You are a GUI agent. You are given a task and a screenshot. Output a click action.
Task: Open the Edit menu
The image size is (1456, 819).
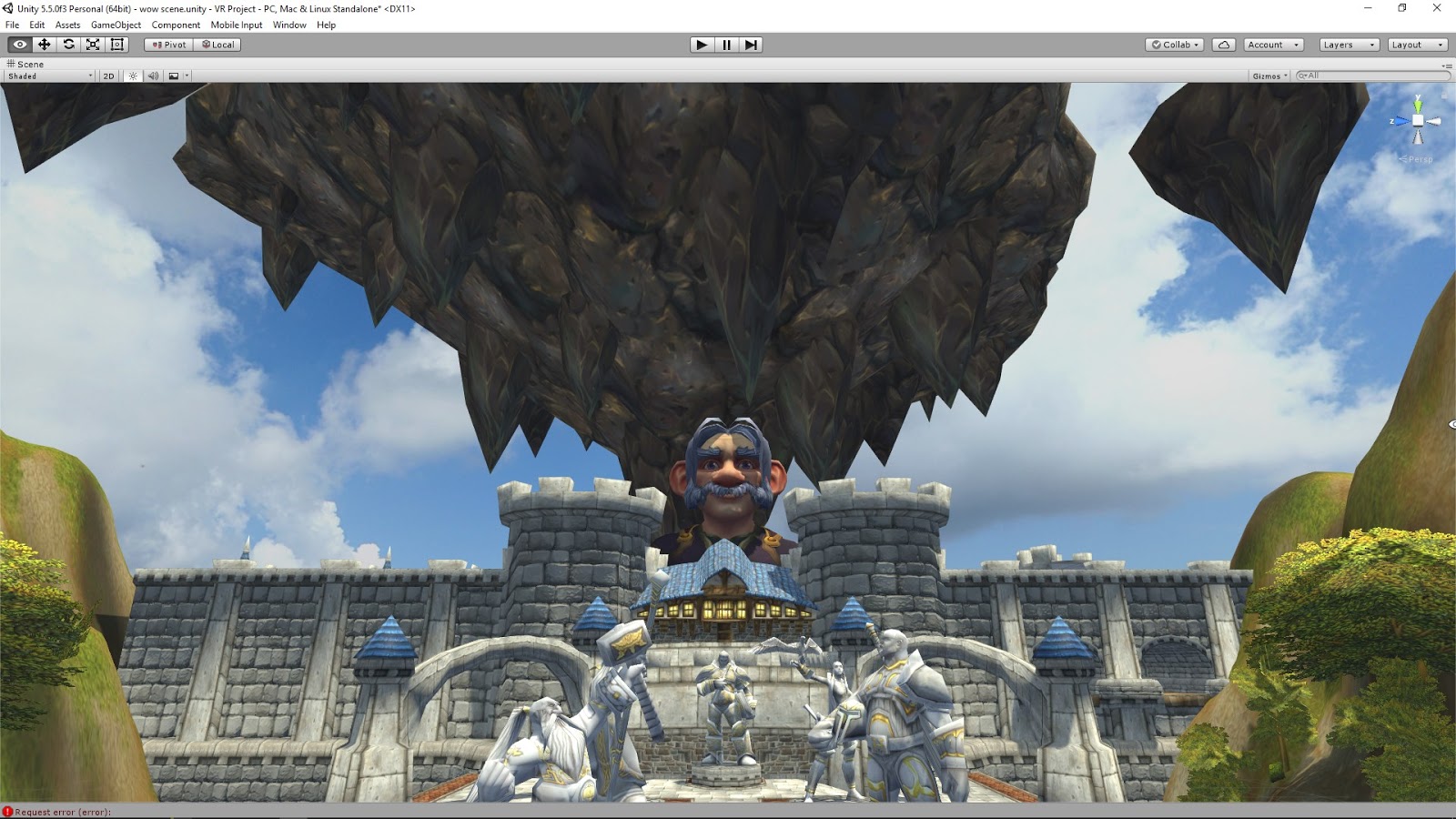(x=37, y=25)
